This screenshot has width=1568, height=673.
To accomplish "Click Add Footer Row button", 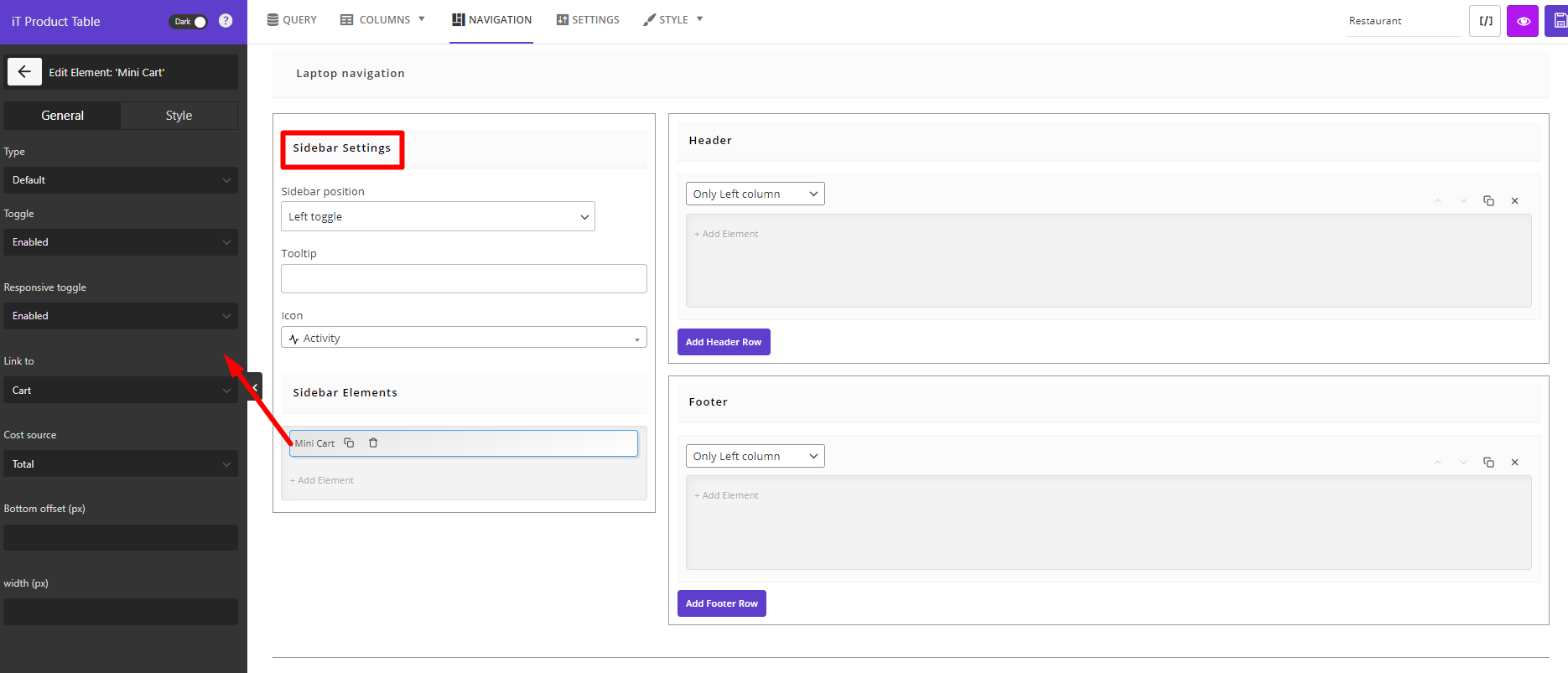I will pyautogui.click(x=722, y=603).
